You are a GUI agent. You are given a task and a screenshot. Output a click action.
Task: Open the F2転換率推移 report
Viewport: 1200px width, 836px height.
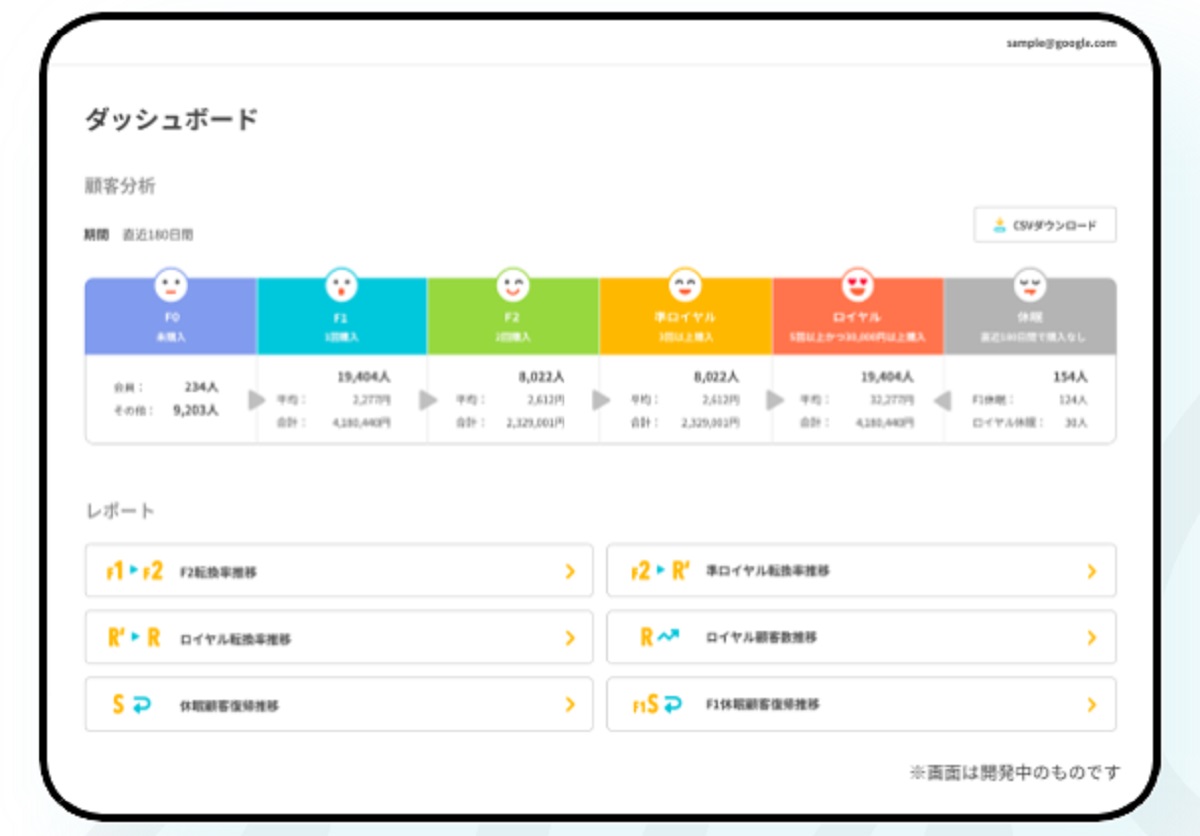tap(339, 570)
